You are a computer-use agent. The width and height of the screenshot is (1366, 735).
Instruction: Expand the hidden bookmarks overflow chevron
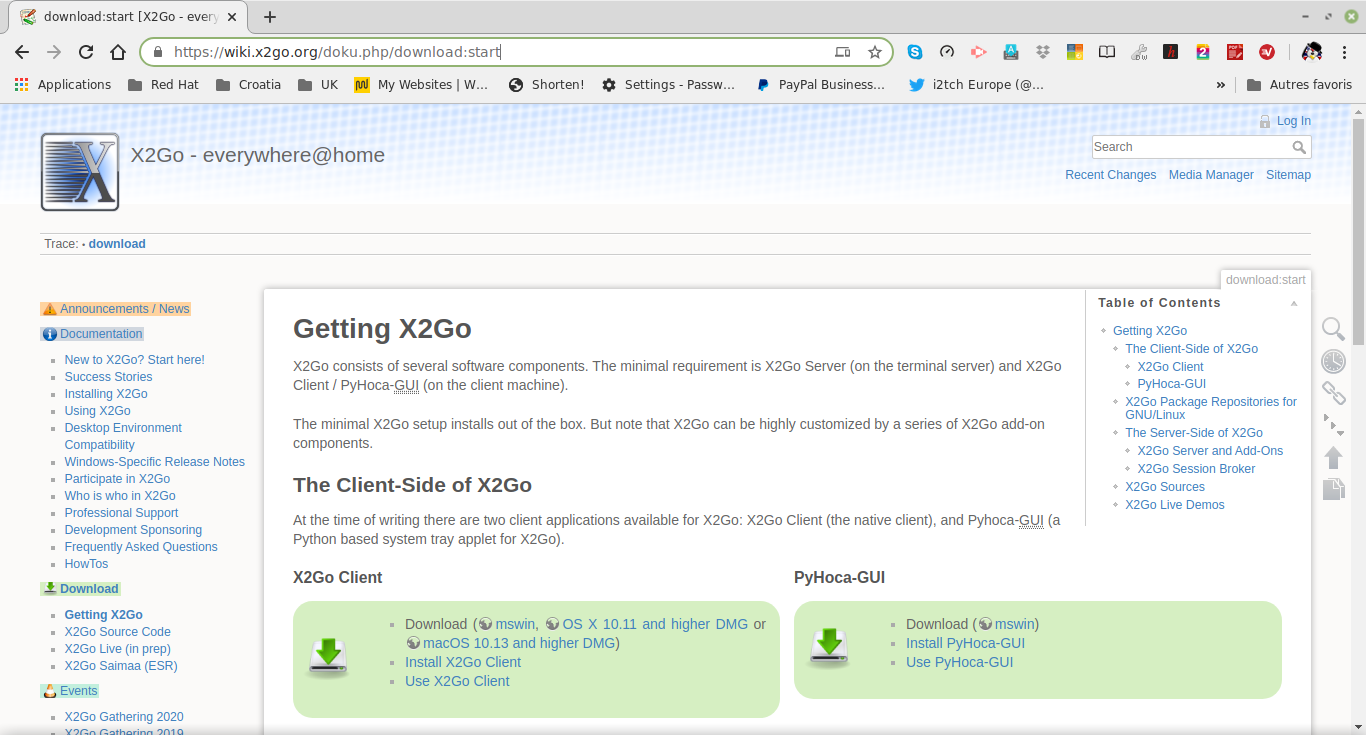pos(1221,85)
